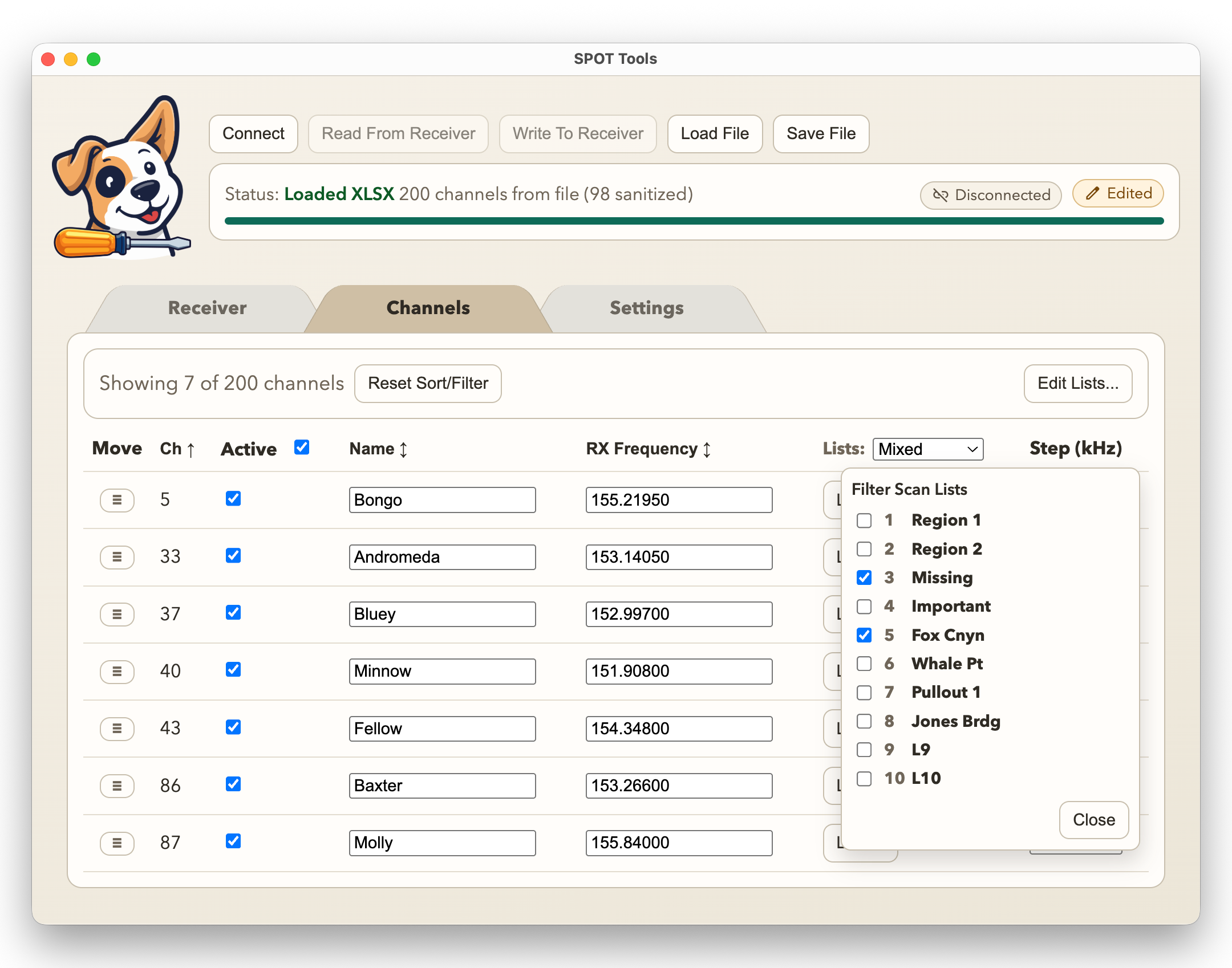Click the Load File button
This screenshot has width=1232, height=968.
point(715,134)
